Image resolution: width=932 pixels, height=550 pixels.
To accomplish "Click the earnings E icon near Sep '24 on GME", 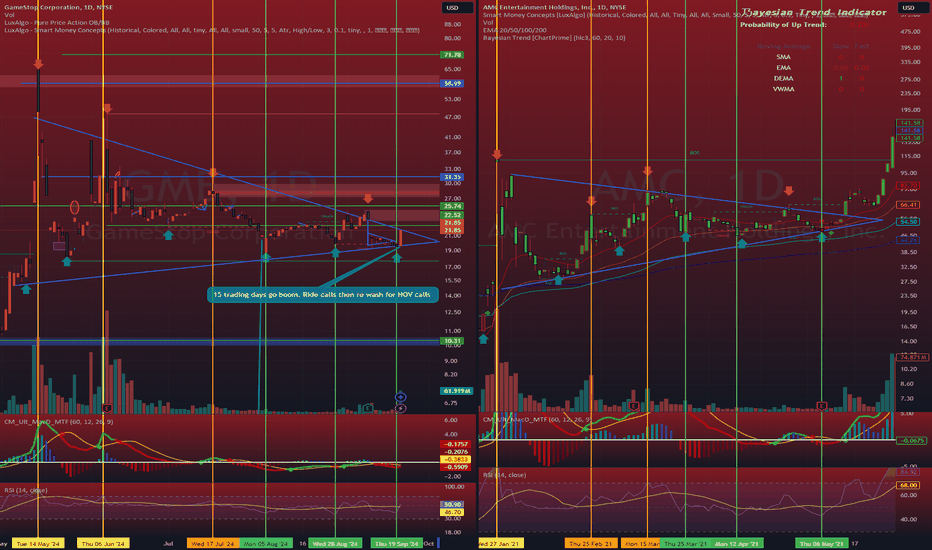I will click(369, 408).
